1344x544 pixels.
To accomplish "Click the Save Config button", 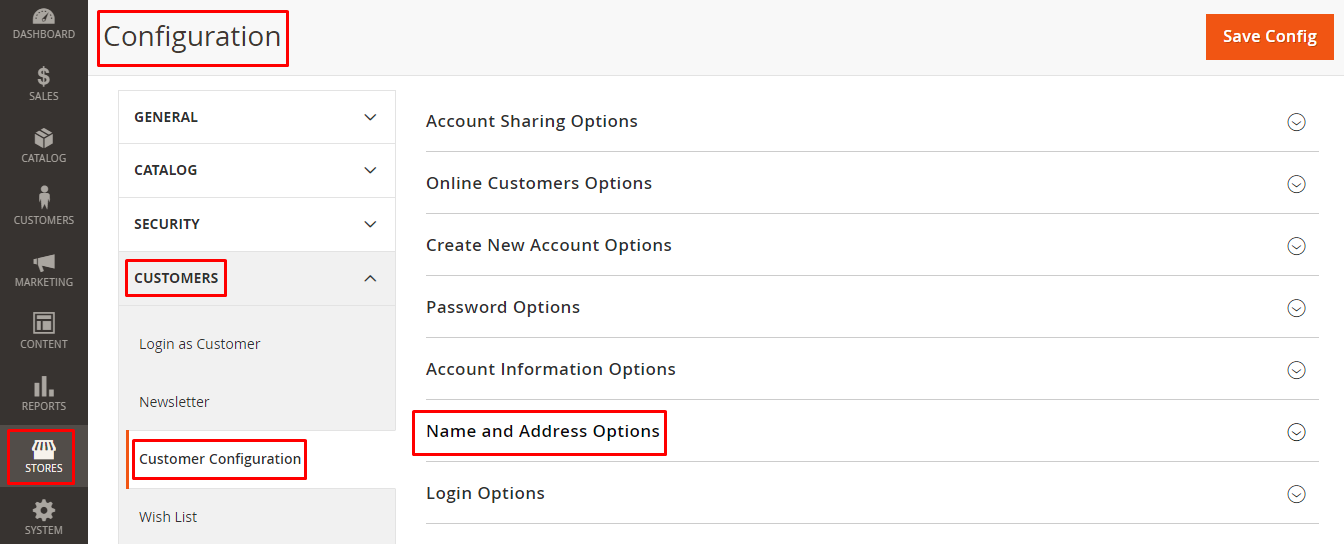I will pyautogui.click(x=1270, y=36).
